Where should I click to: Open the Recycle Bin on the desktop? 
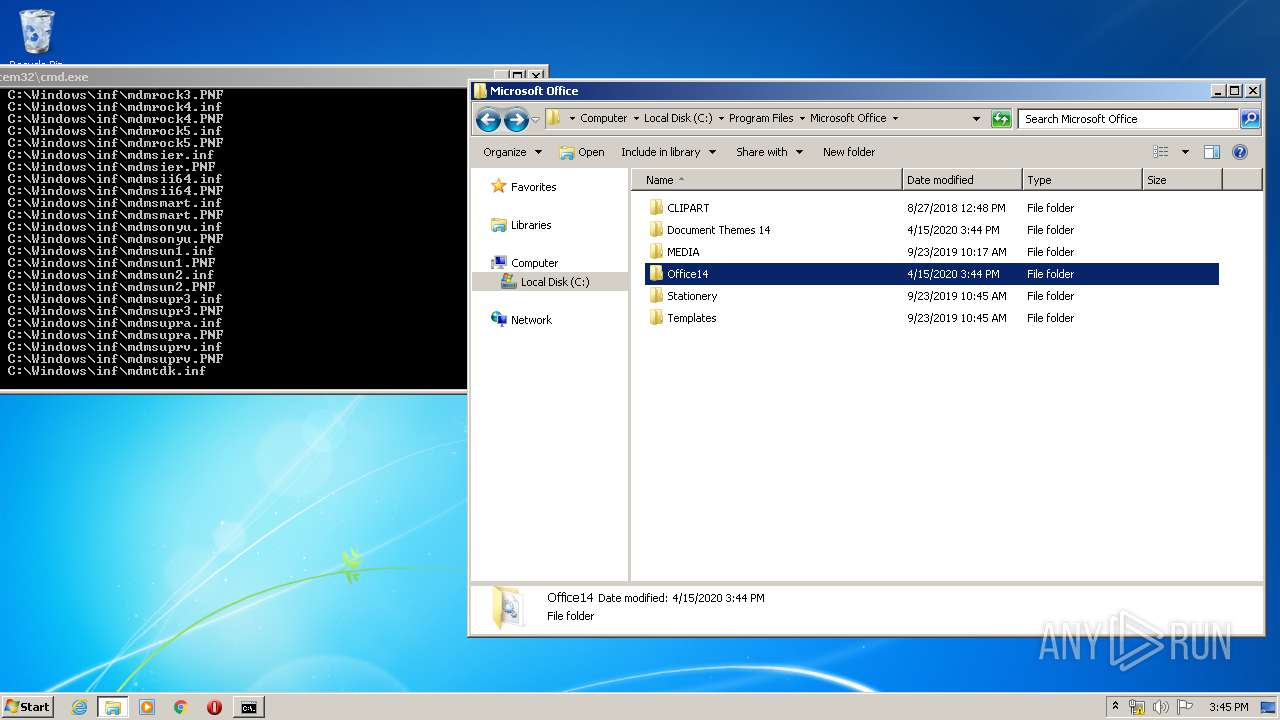36,38
